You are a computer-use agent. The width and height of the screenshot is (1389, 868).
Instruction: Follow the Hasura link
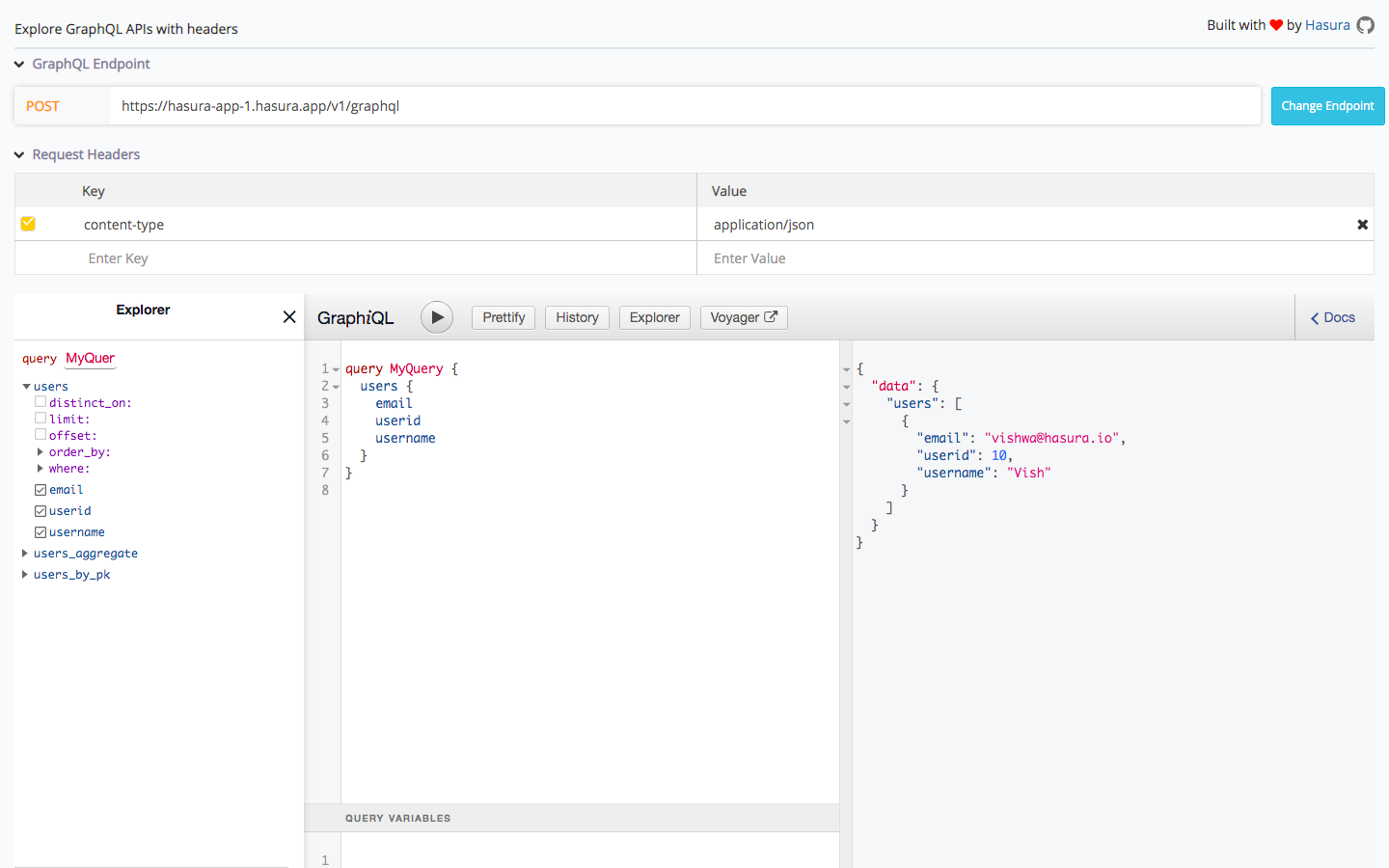[x=1327, y=25]
